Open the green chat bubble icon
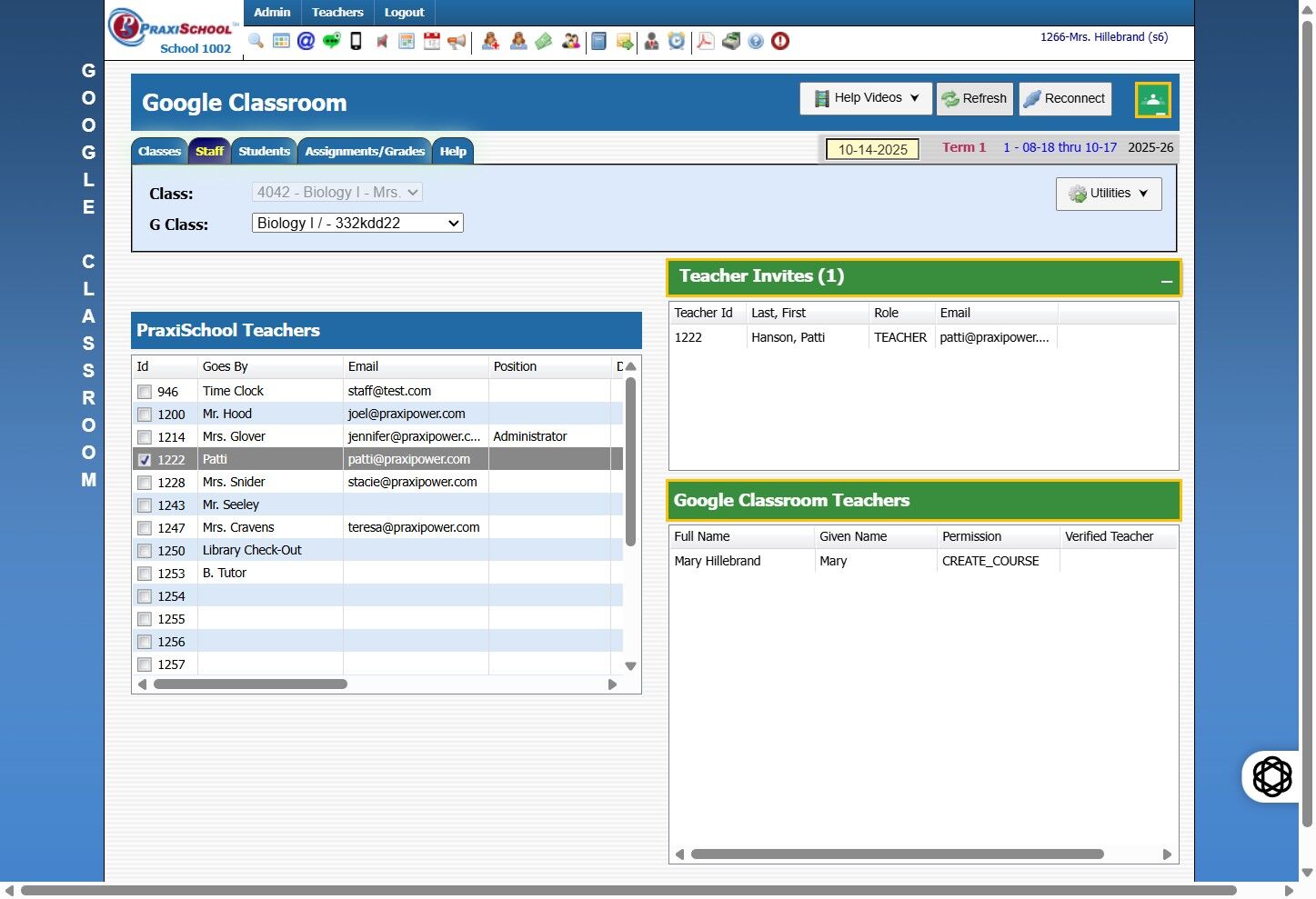The image size is (1316, 899). pyautogui.click(x=332, y=41)
